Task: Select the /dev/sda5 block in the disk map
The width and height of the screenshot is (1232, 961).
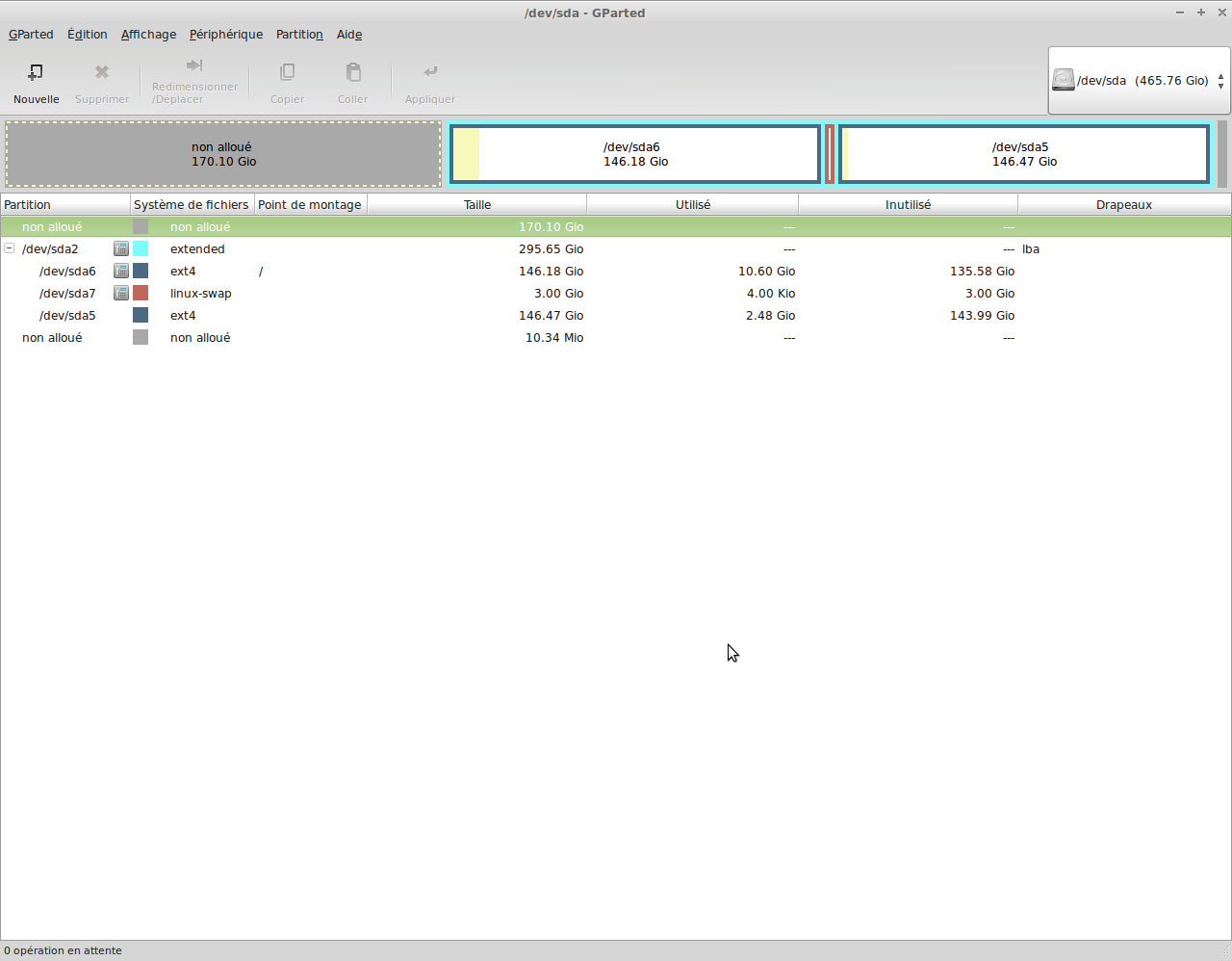Action: pyautogui.click(x=1024, y=154)
